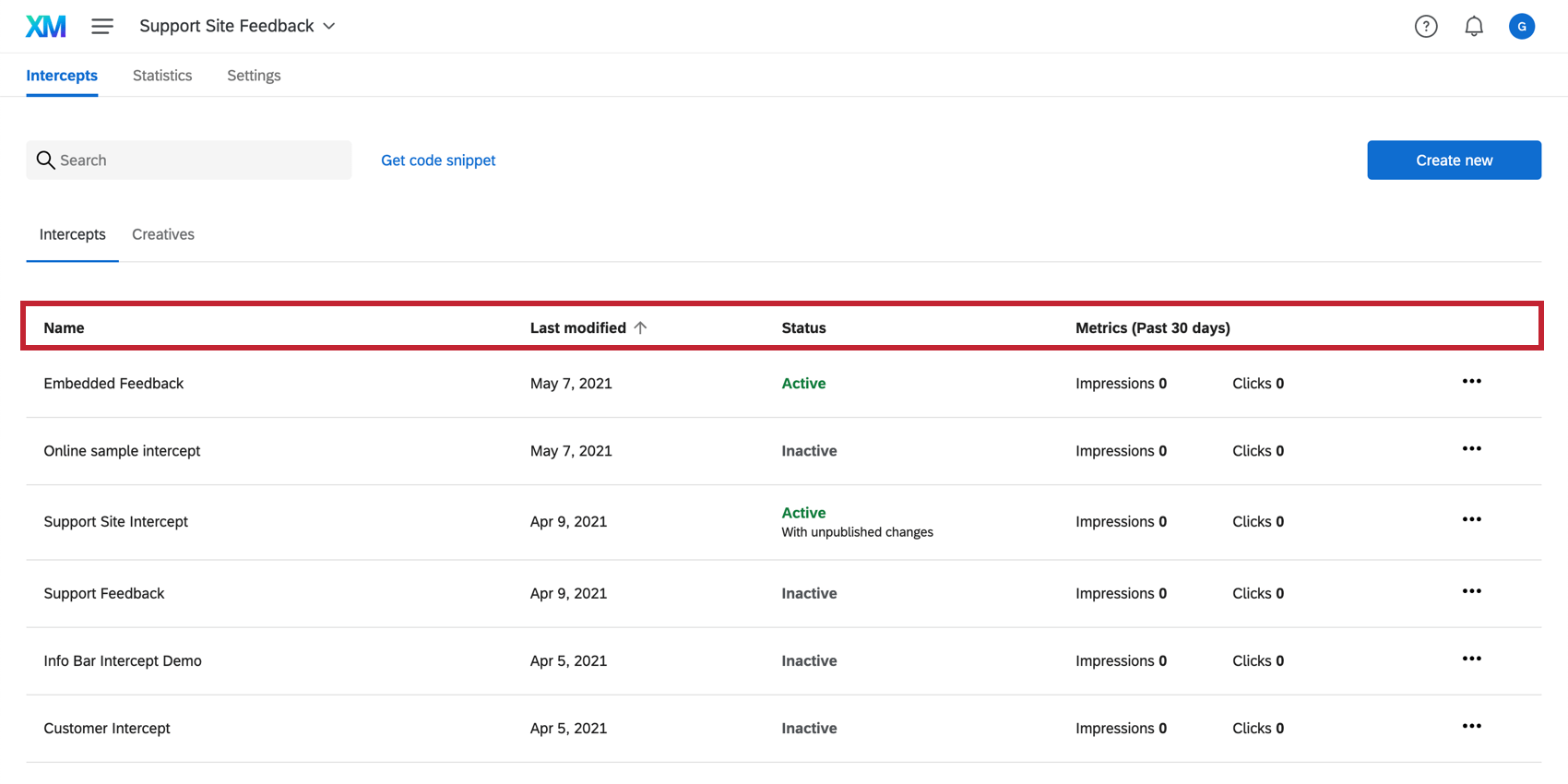The image size is (1568, 784).
Task: Open options menu for Info Bar Intercept Demo
Action: coord(1471,659)
